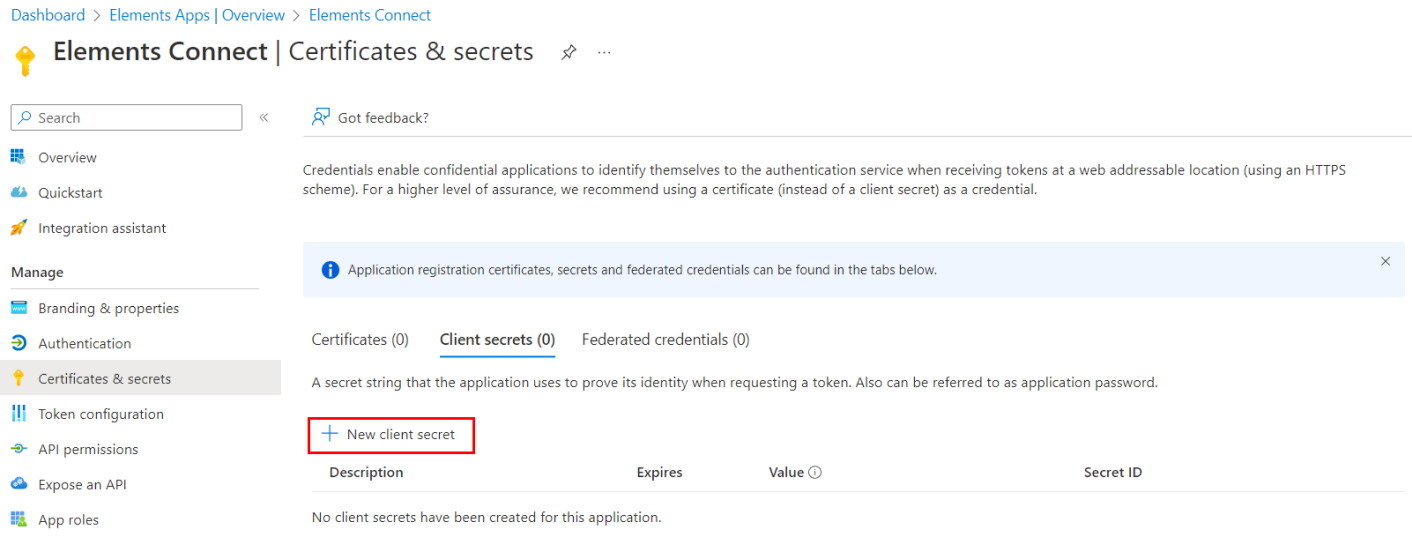
Task: Open Elements Apps | Overview breadcrumb
Action: pos(197,15)
